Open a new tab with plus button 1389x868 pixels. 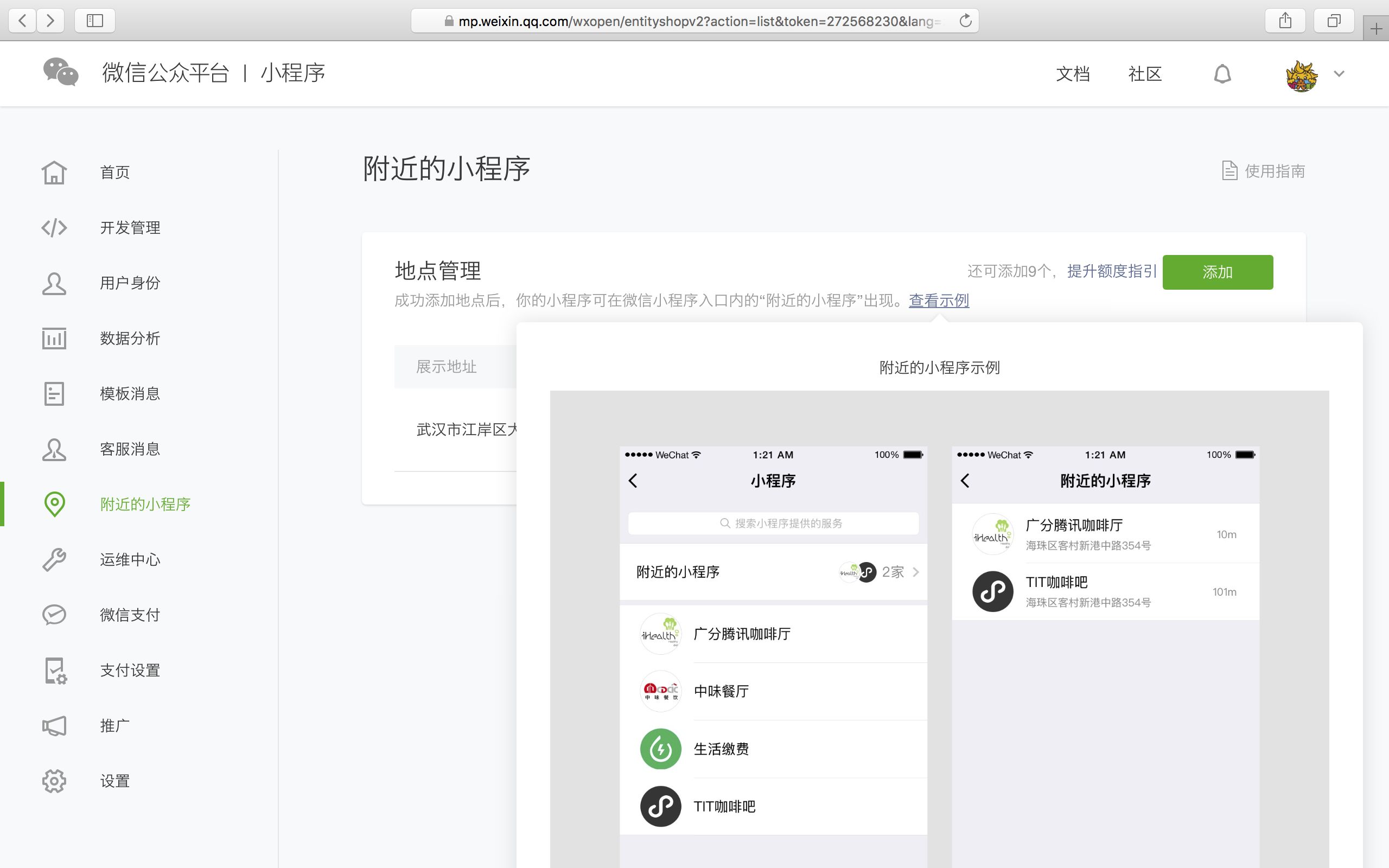click(x=1377, y=29)
